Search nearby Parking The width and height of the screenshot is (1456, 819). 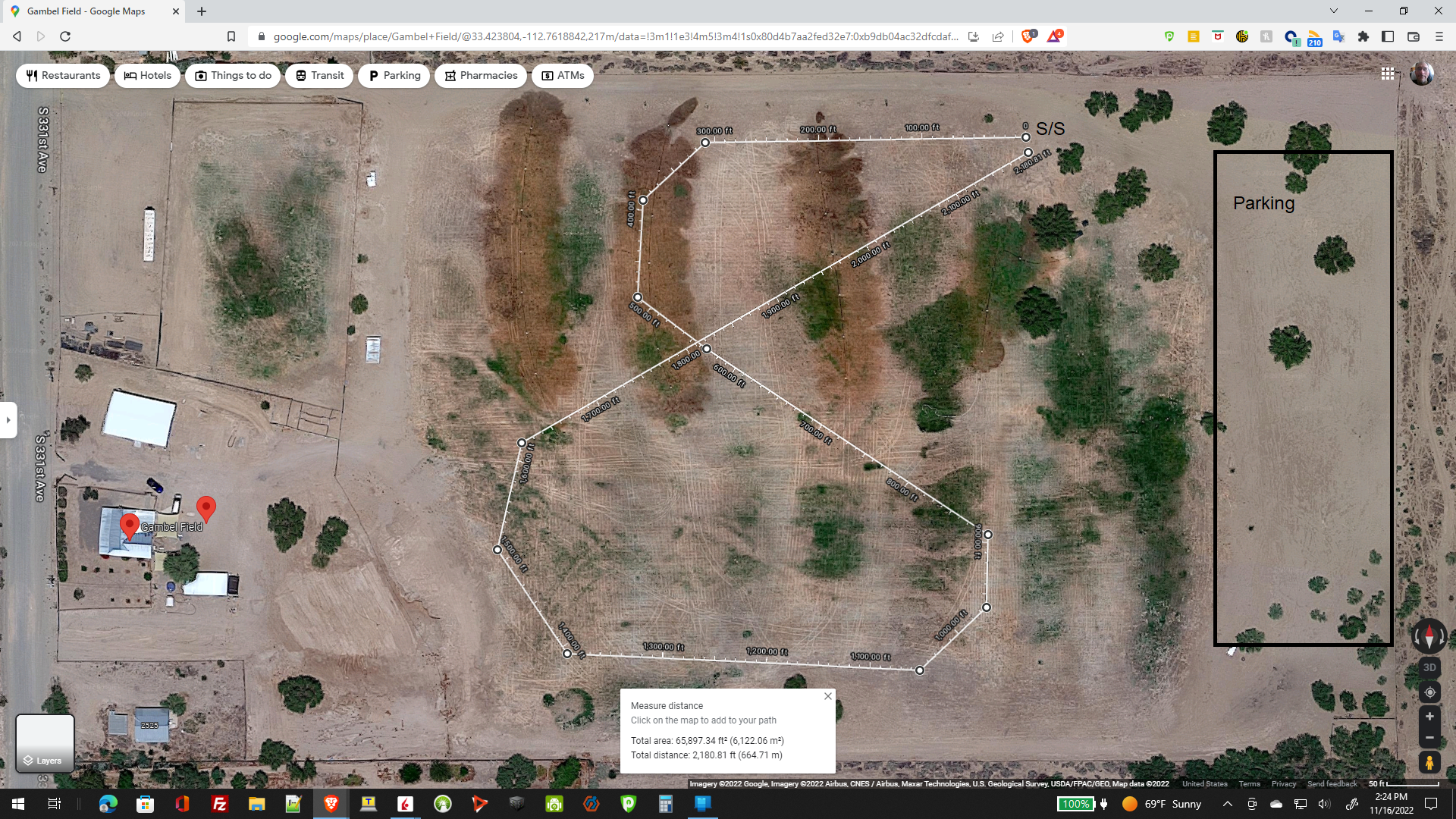[x=394, y=75]
